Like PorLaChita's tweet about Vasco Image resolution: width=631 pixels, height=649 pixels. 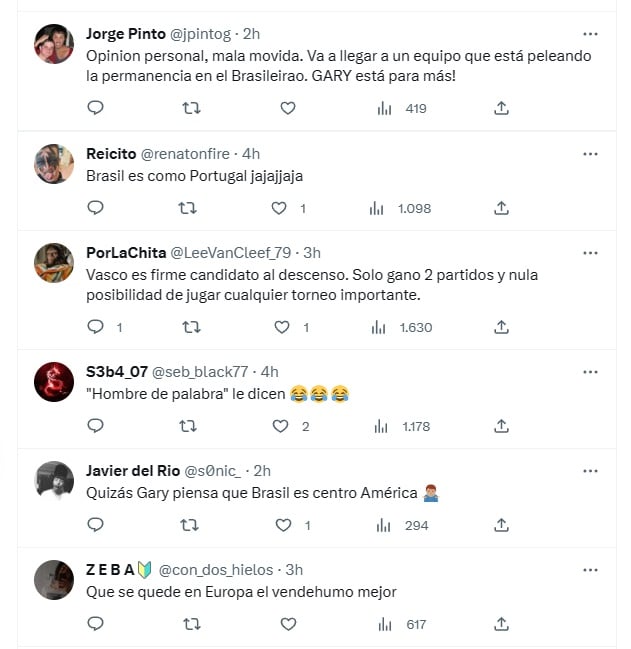tap(281, 327)
